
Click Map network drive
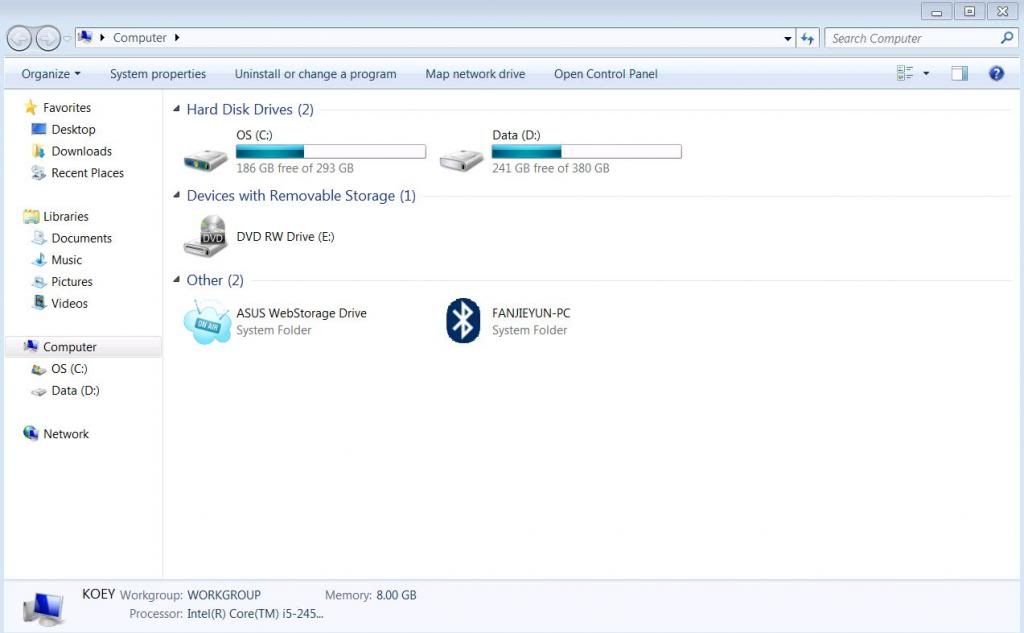coord(475,74)
